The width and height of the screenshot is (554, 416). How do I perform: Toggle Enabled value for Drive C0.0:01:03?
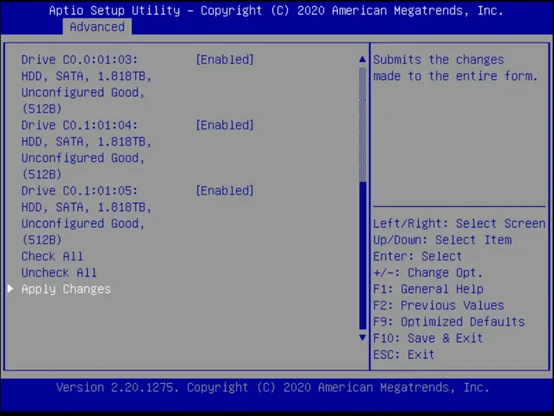point(225,59)
